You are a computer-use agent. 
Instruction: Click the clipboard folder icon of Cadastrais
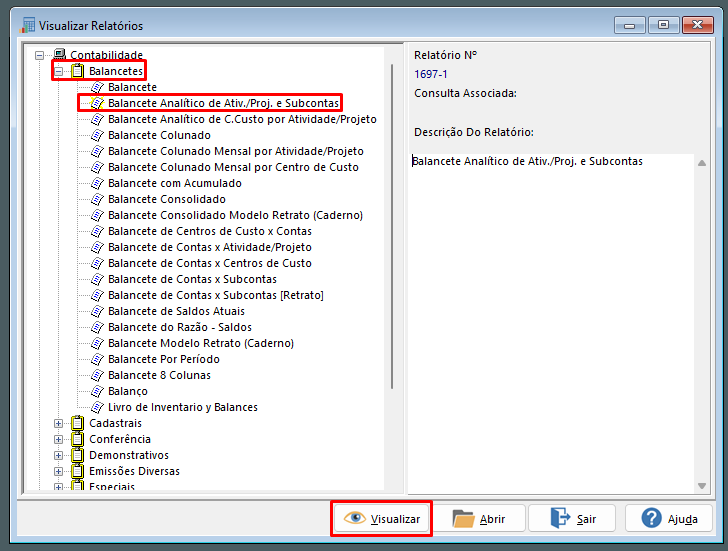click(x=78, y=423)
